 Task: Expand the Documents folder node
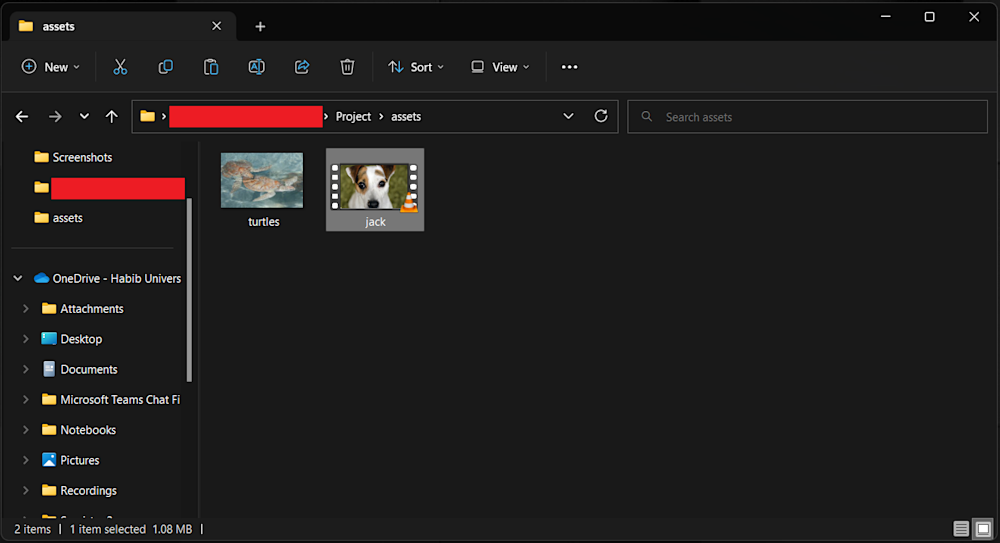[x=26, y=369]
